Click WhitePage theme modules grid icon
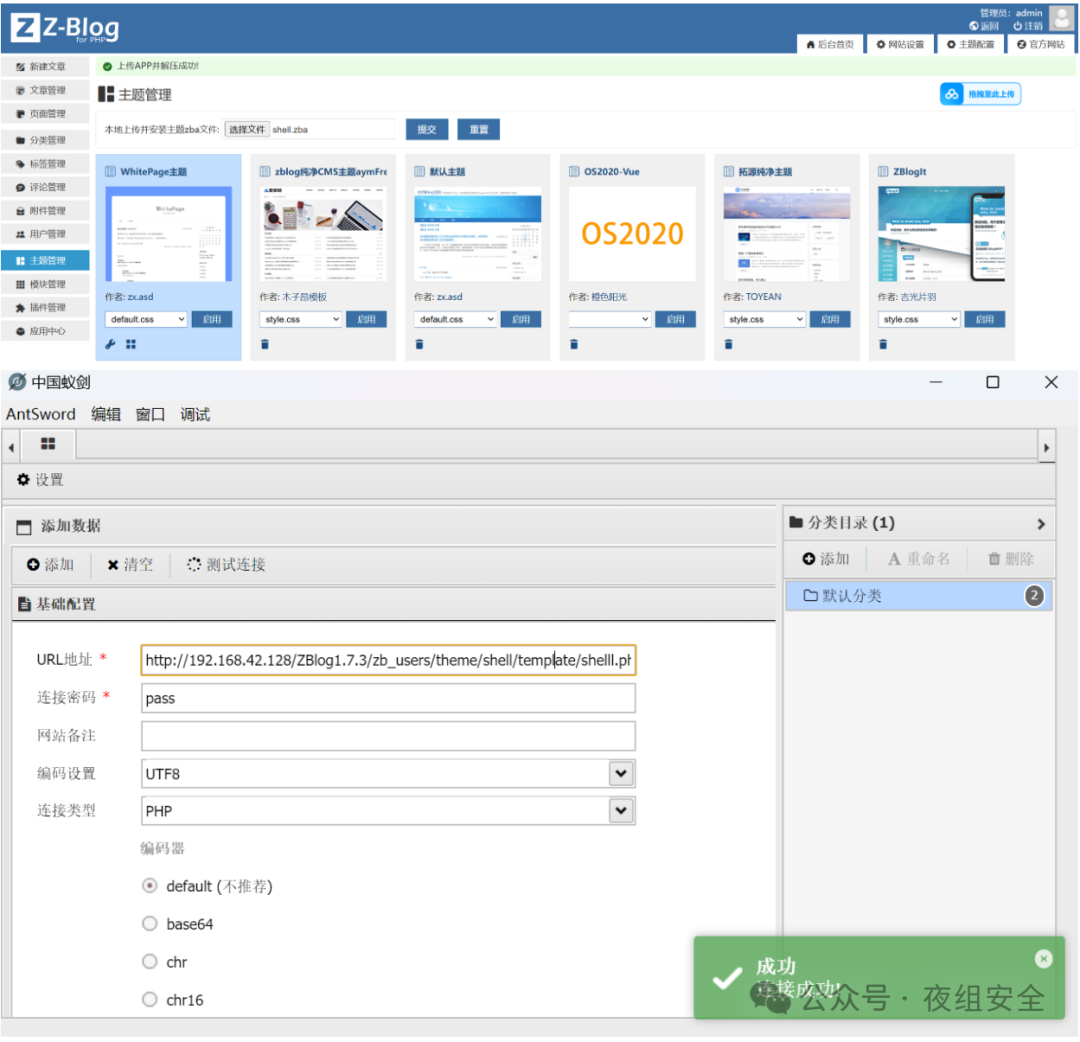Image resolution: width=1080 pixels, height=1042 pixels. click(x=131, y=344)
